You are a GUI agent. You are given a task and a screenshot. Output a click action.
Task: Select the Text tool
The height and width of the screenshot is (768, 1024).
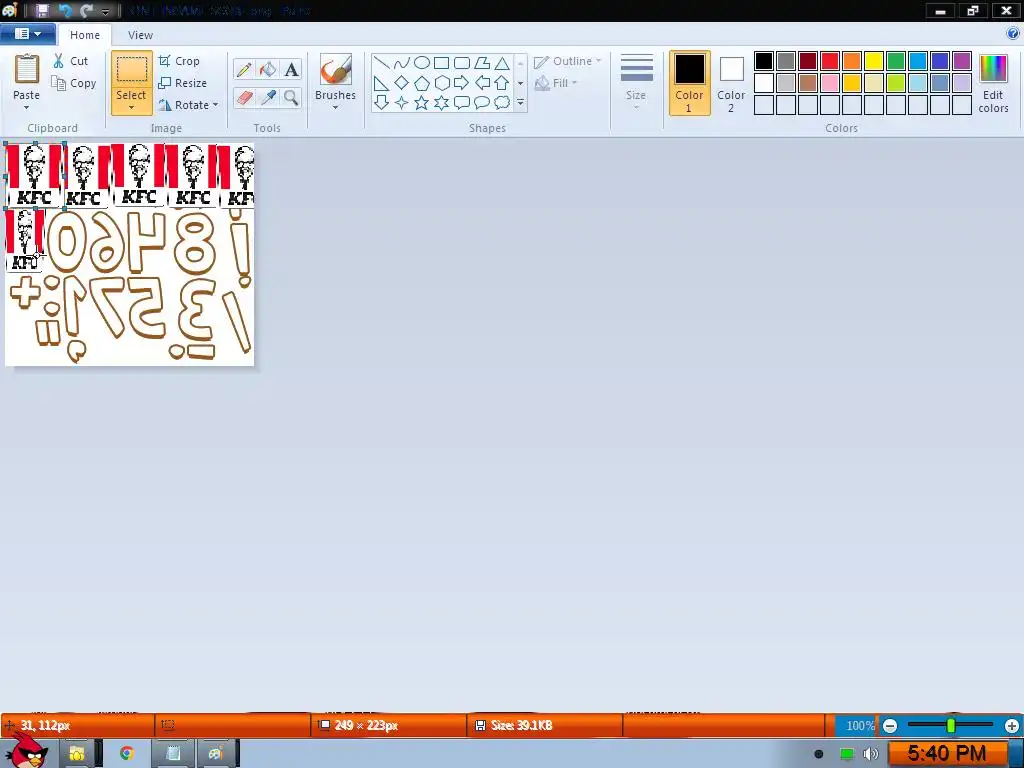[291, 70]
